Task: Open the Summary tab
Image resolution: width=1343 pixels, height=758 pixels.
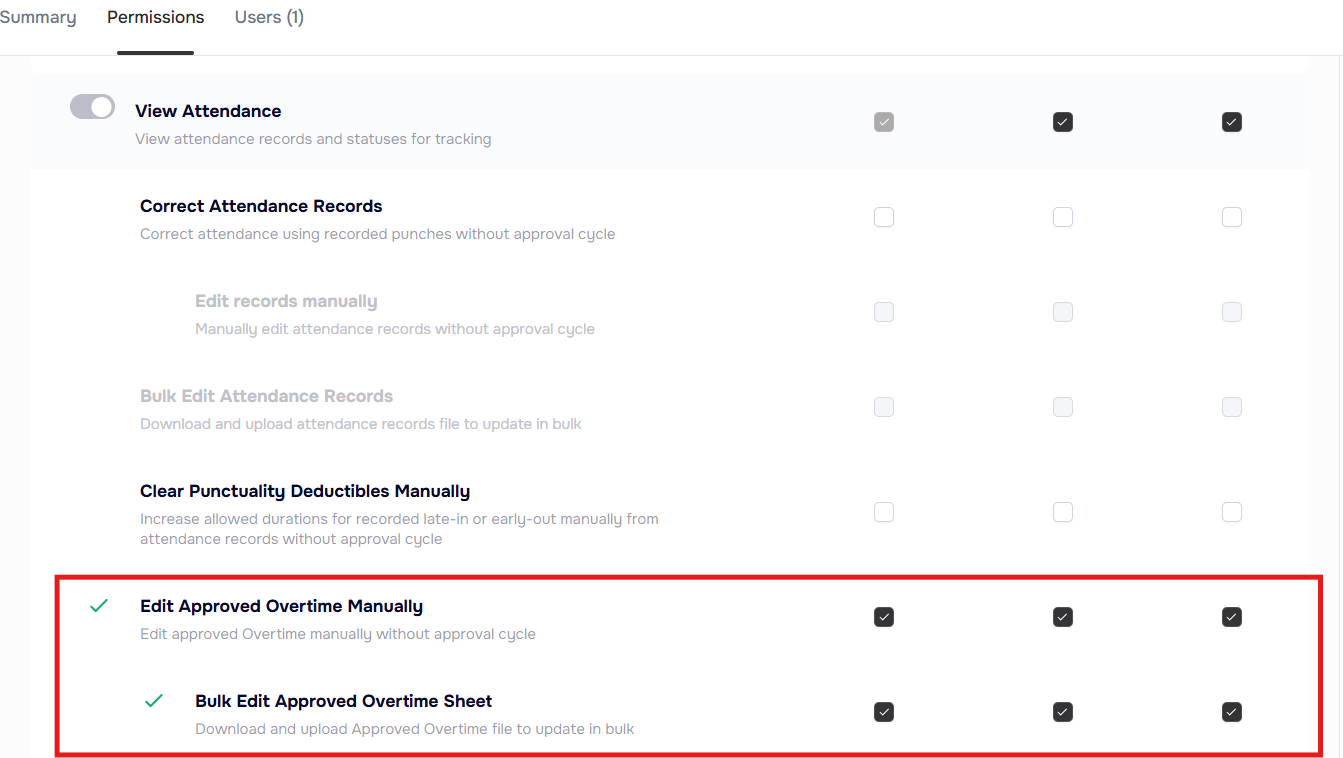Action: coord(38,17)
